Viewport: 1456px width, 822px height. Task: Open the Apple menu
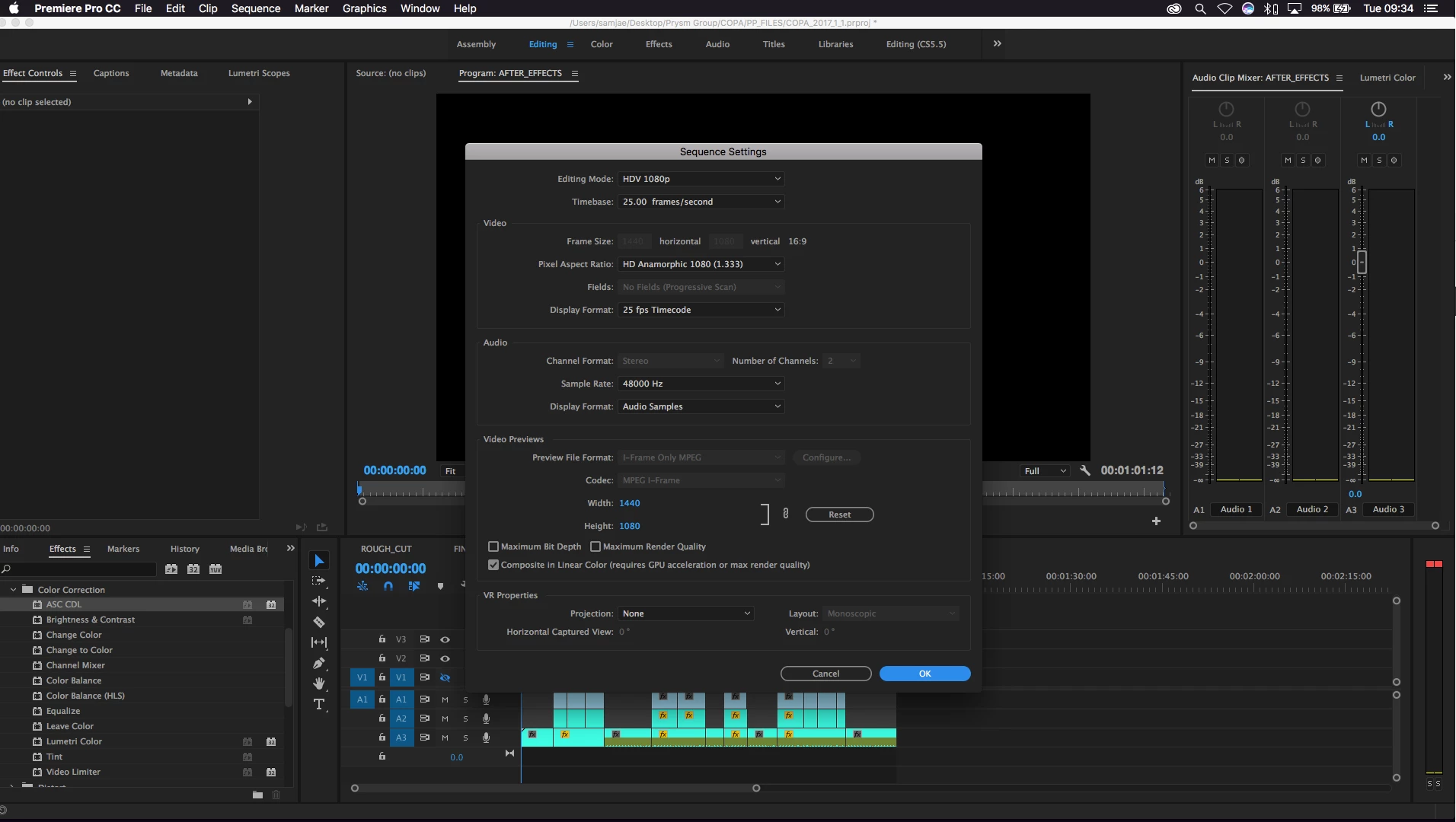[x=14, y=8]
